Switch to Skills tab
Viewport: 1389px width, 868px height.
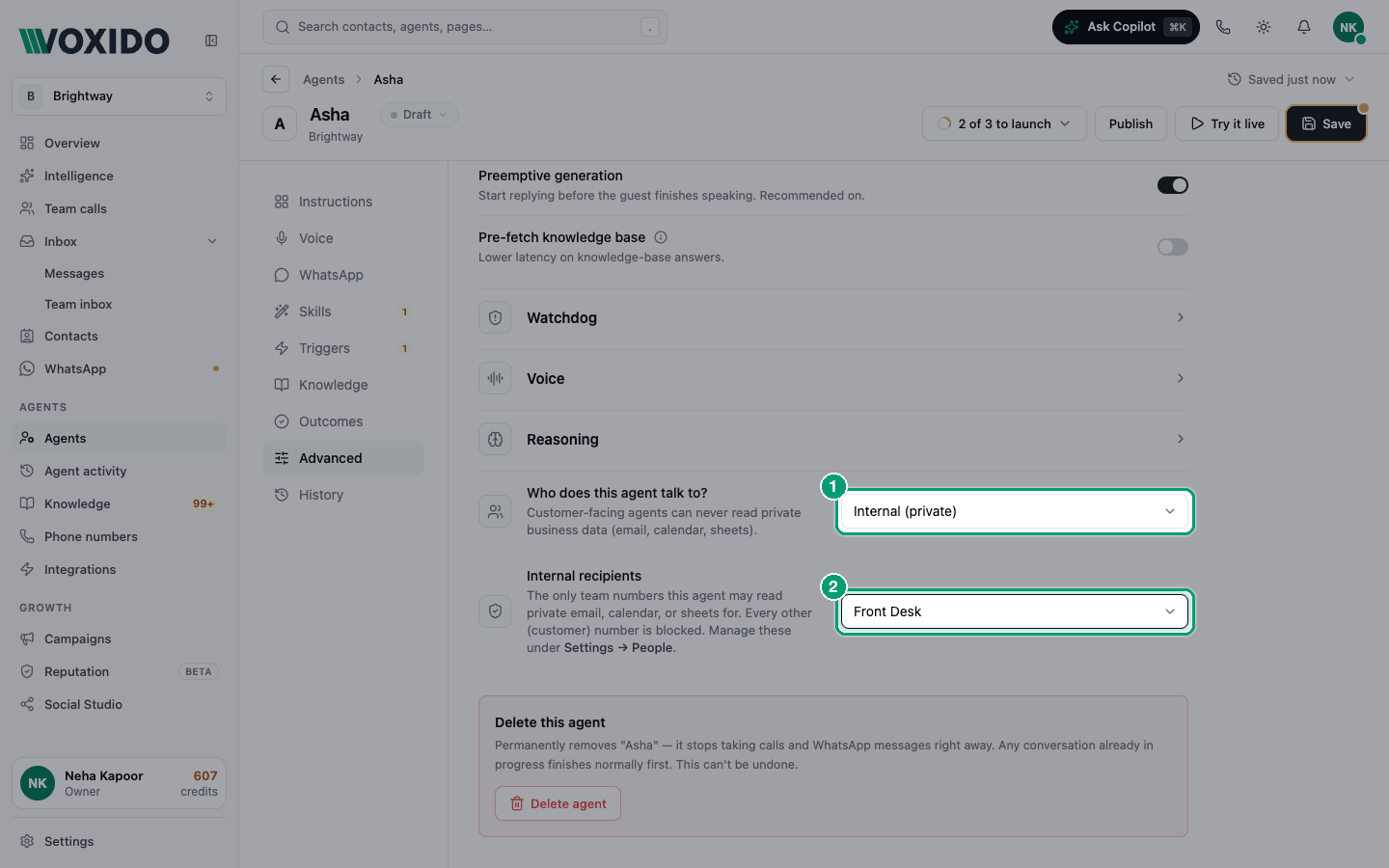[343, 312]
